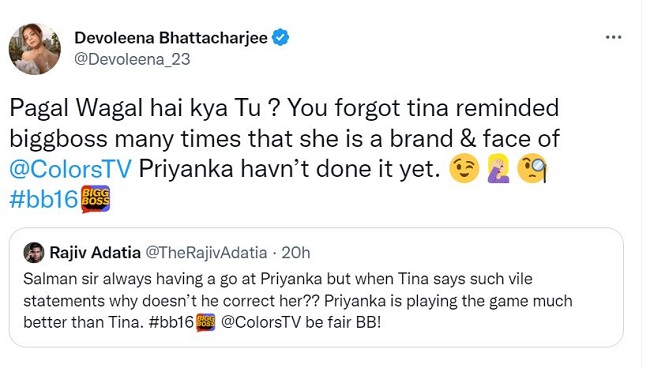The width and height of the screenshot is (650, 368).
Task: Open the quoted tweet text about Salman sir
Action: [x=298, y=300]
